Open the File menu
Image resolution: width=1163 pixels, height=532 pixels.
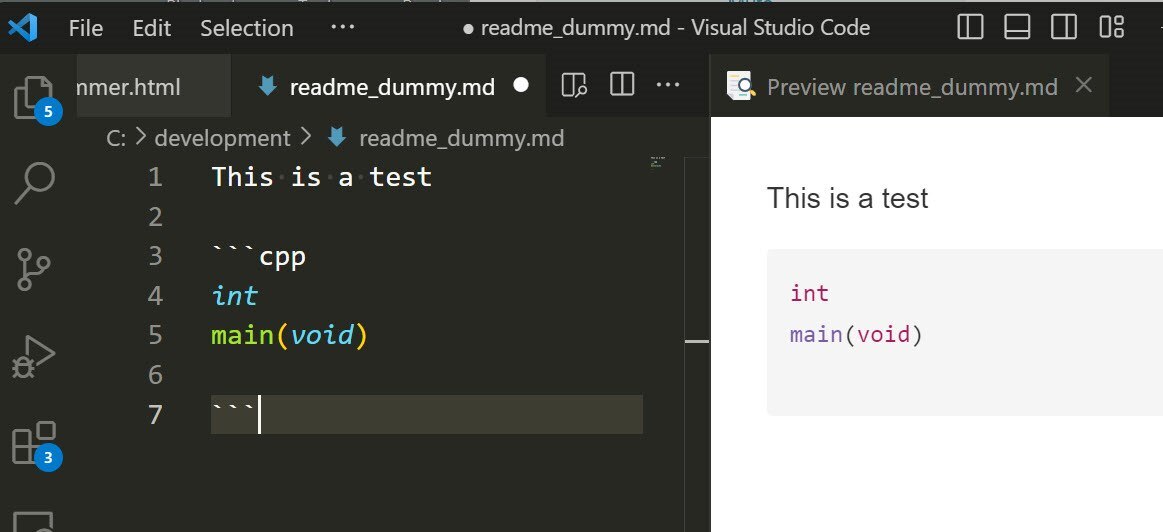[86, 28]
